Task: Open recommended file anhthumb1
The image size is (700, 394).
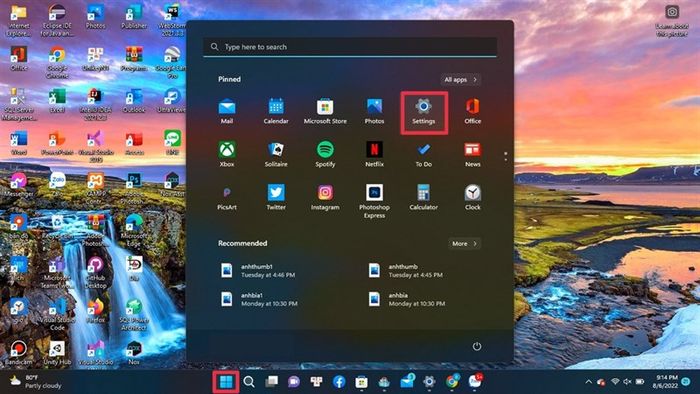Action: tap(258, 270)
